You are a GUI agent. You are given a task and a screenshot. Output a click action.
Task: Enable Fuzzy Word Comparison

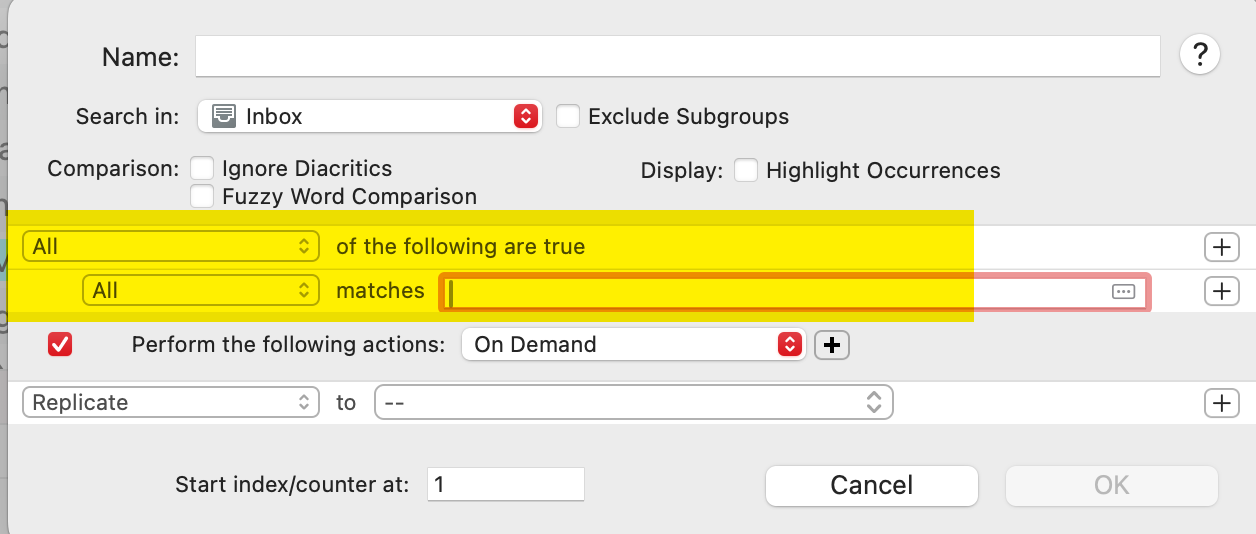point(203,196)
